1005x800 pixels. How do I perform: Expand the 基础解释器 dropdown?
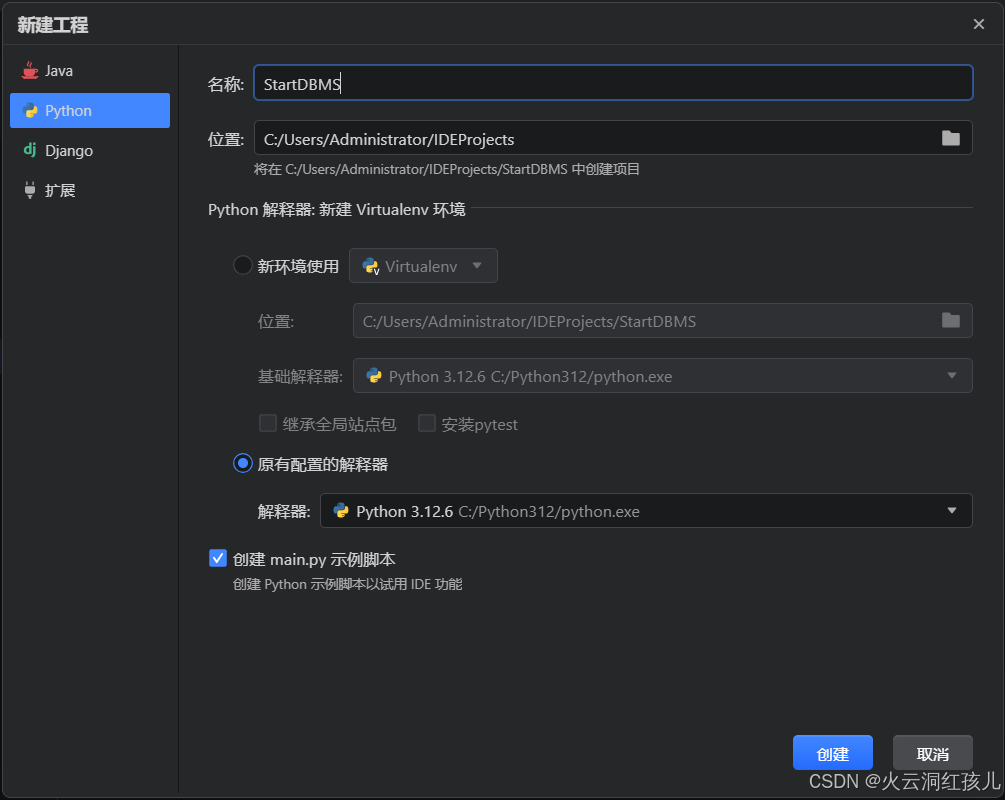(951, 375)
